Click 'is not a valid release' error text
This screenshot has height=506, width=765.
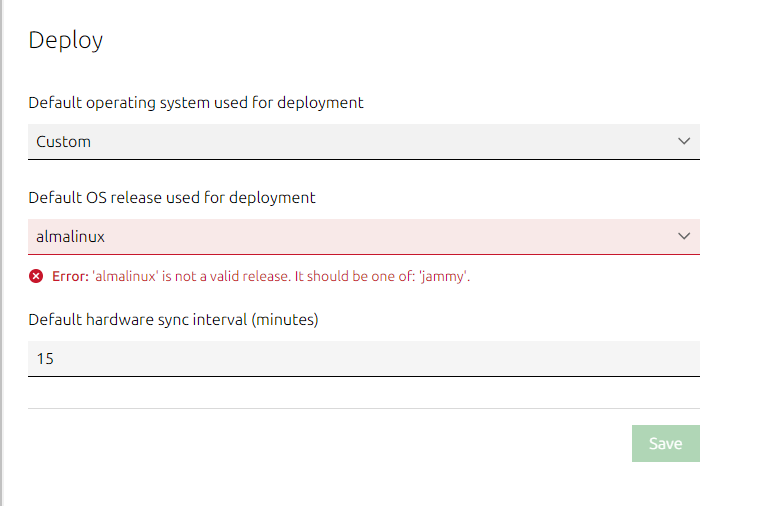[x=231, y=276]
